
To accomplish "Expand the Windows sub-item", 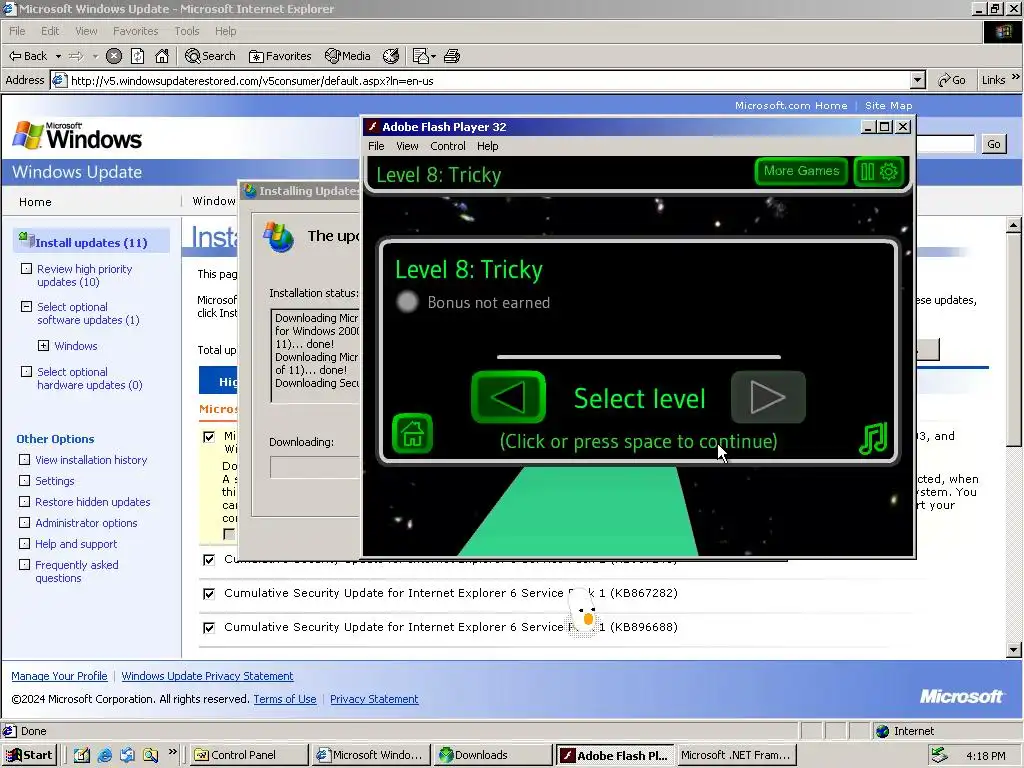I will coord(43,345).
